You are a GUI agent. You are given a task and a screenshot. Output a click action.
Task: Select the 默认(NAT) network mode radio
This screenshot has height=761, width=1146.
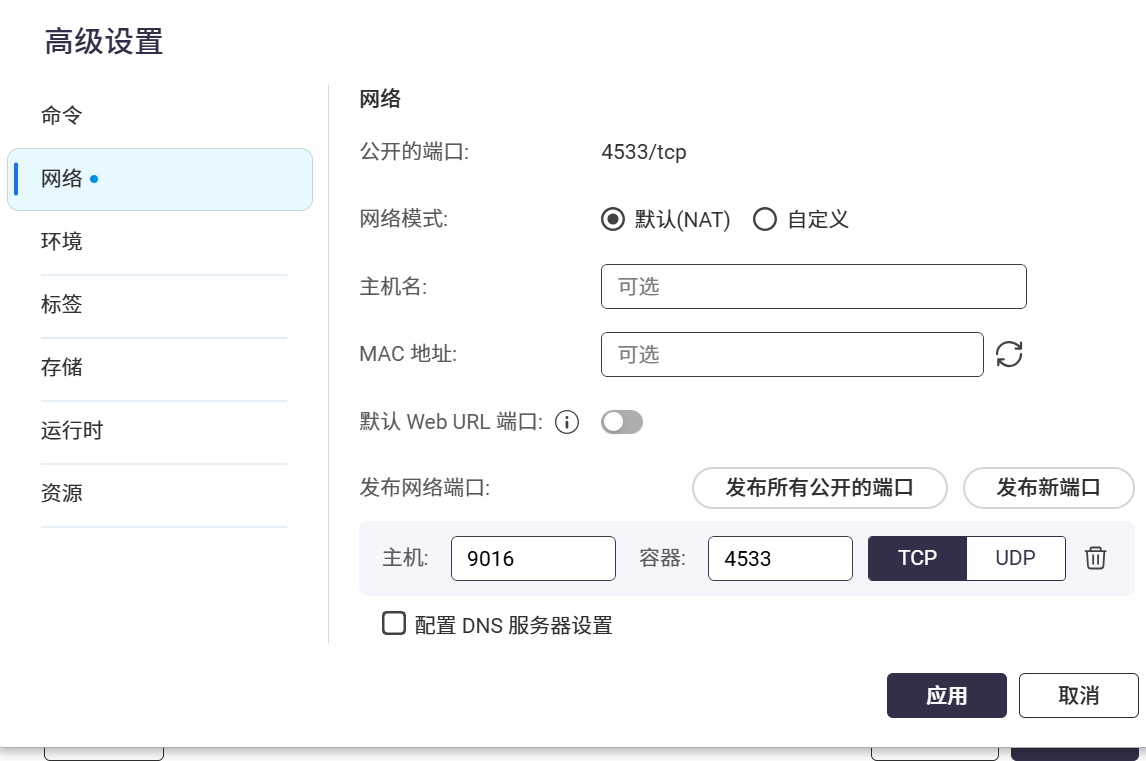click(x=613, y=220)
